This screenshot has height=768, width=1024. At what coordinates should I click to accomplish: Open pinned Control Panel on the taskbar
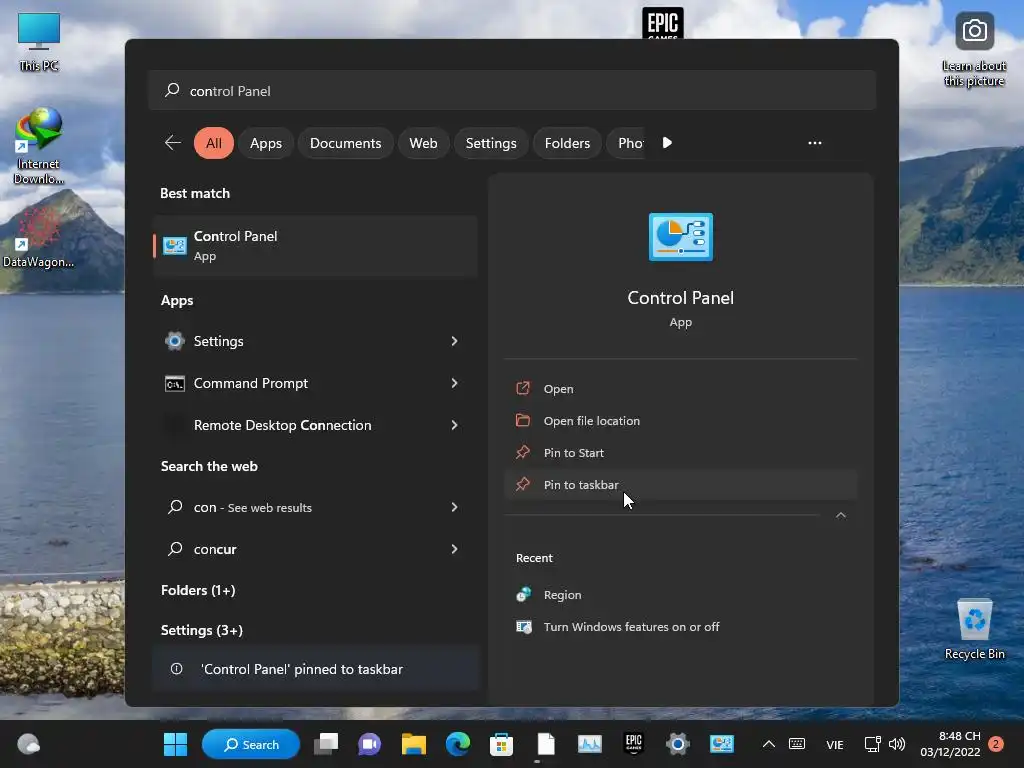click(722, 744)
